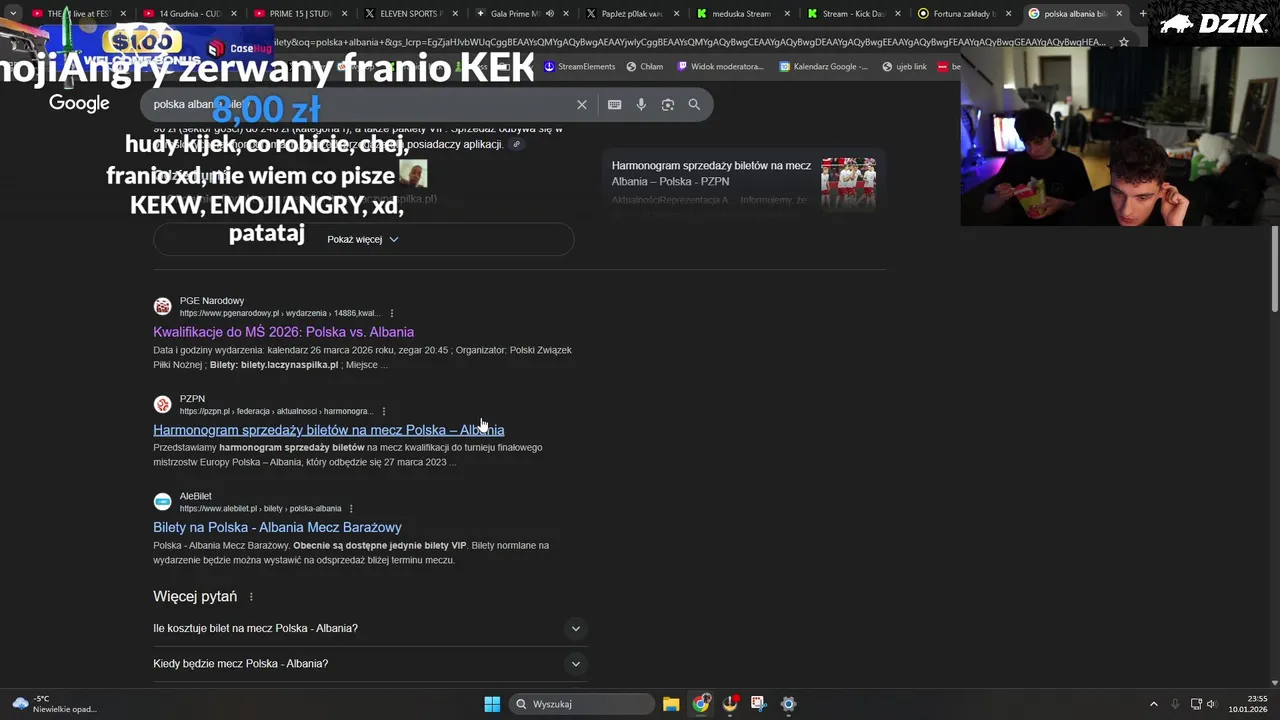Open more options for PGE Narodowy result
The image size is (1280, 720).
point(391,313)
